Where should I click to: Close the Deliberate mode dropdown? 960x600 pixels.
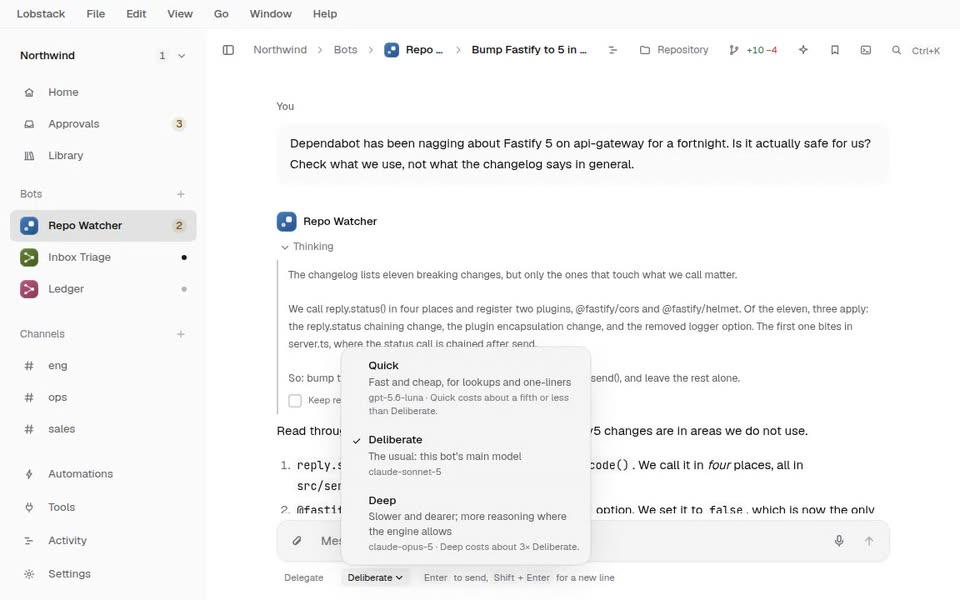point(375,577)
